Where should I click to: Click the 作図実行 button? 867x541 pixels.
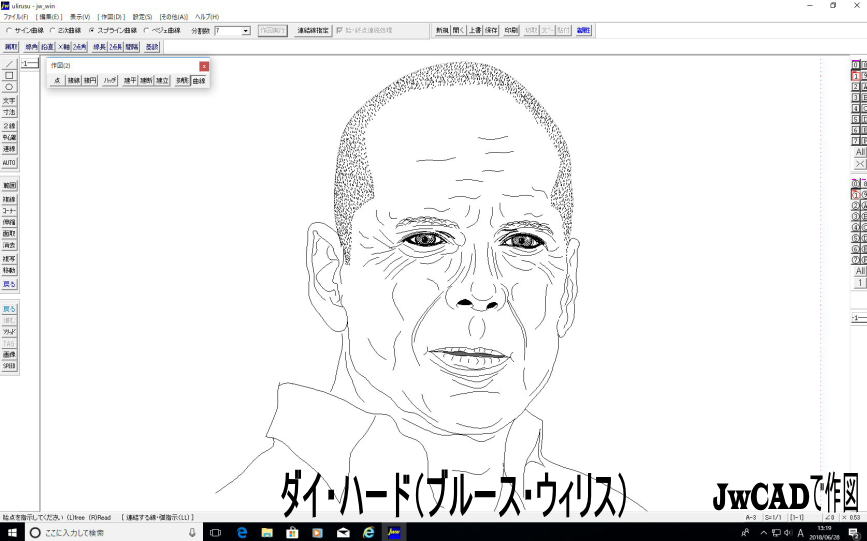[273, 30]
